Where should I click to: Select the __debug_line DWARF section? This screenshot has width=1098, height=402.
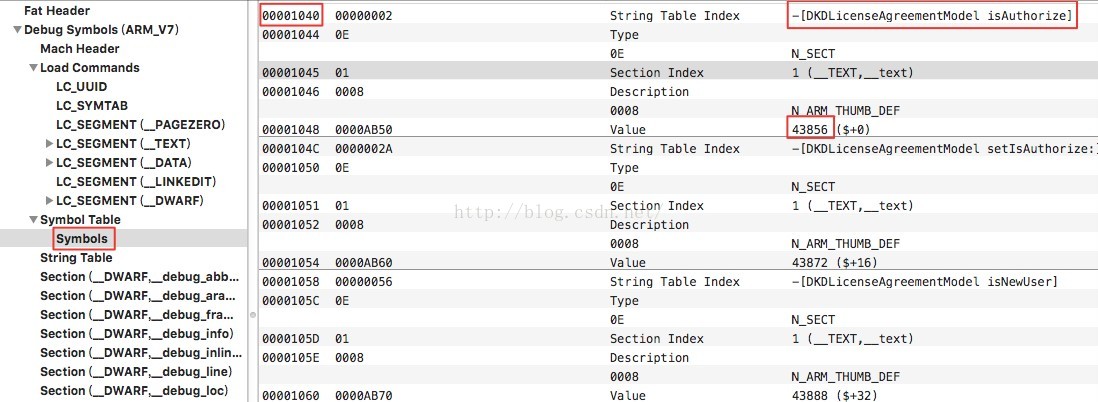(x=137, y=372)
